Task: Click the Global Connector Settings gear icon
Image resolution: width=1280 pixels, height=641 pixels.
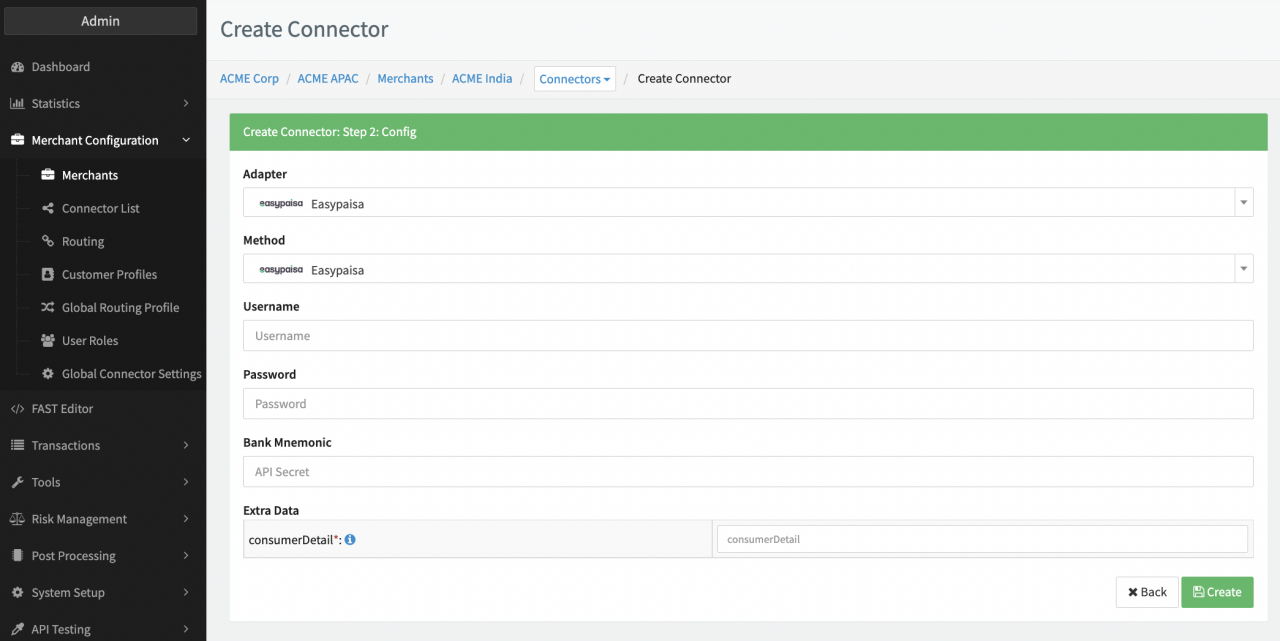Action: (x=48, y=374)
